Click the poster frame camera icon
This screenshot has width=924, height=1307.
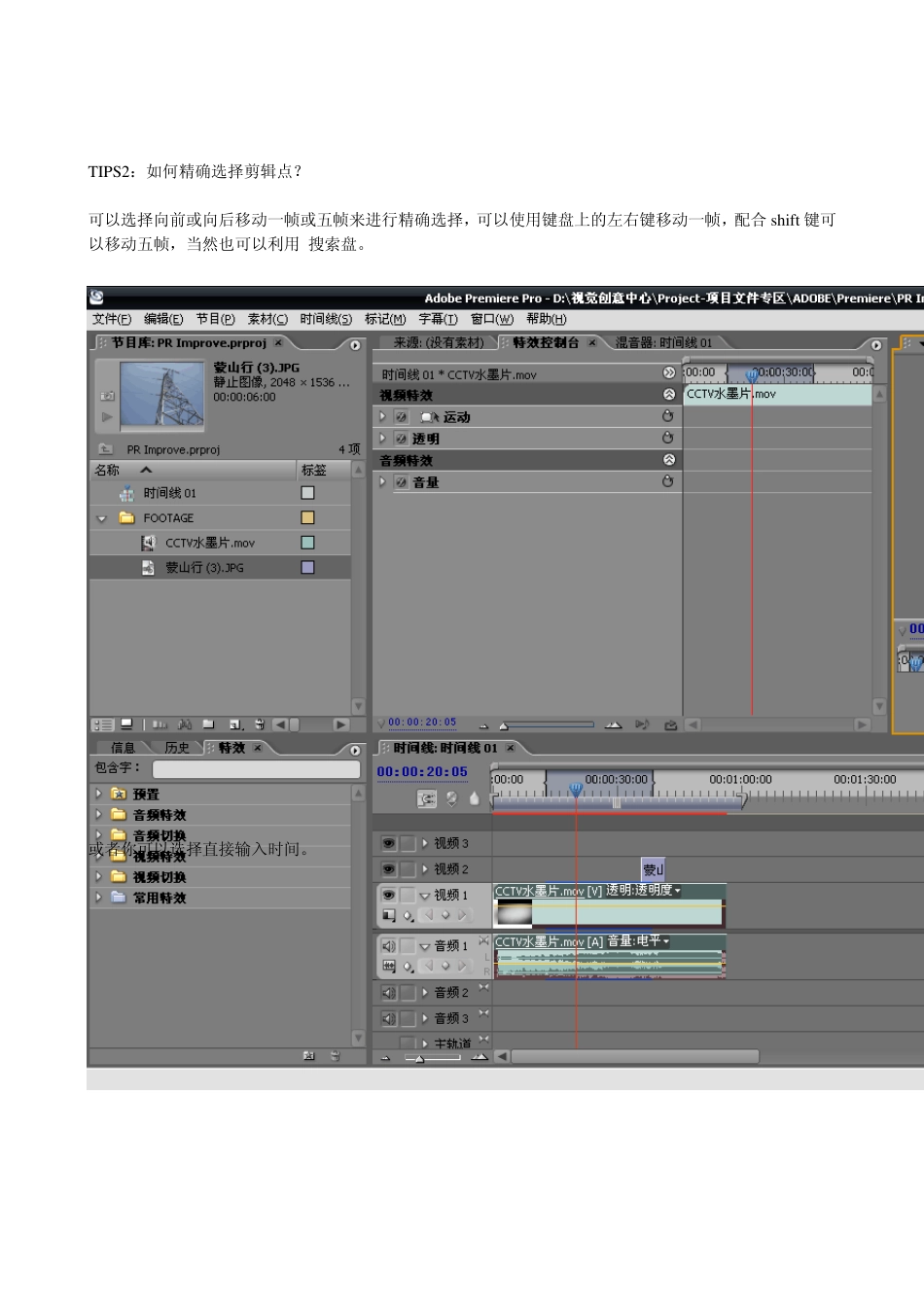click(x=107, y=396)
